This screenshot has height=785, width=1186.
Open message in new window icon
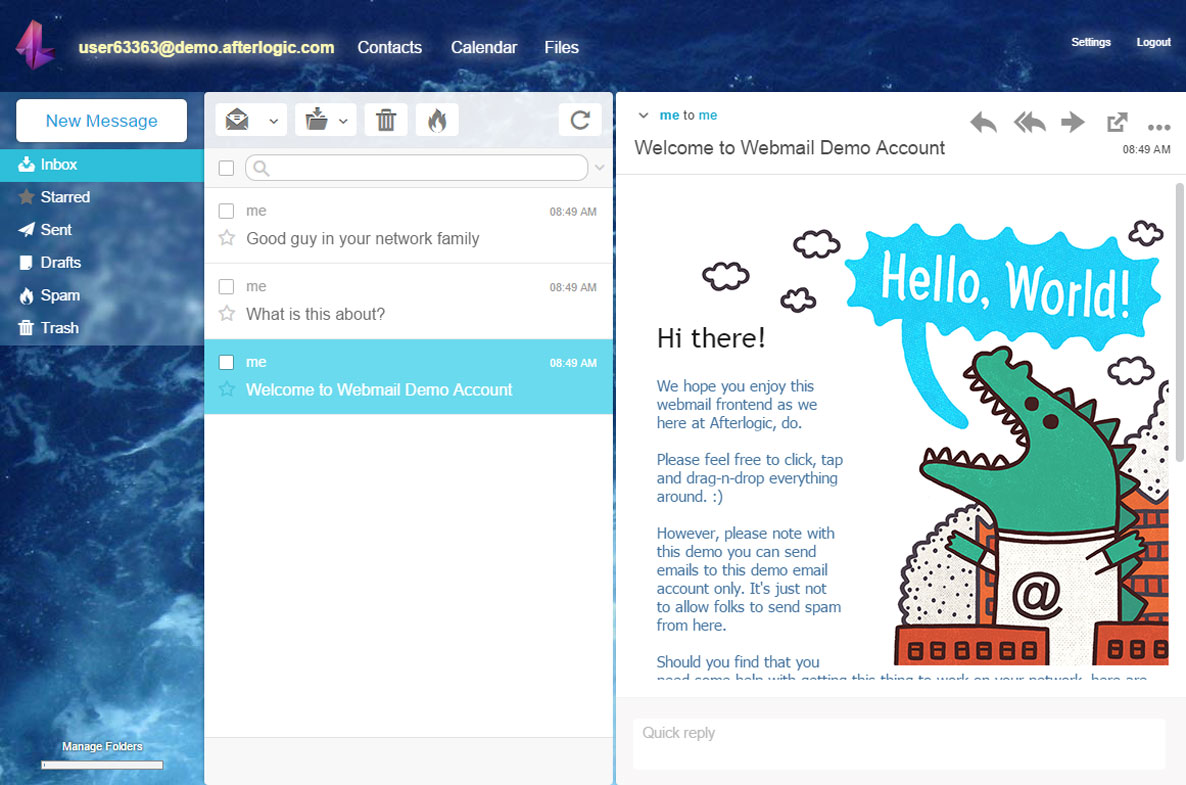[x=1117, y=123]
